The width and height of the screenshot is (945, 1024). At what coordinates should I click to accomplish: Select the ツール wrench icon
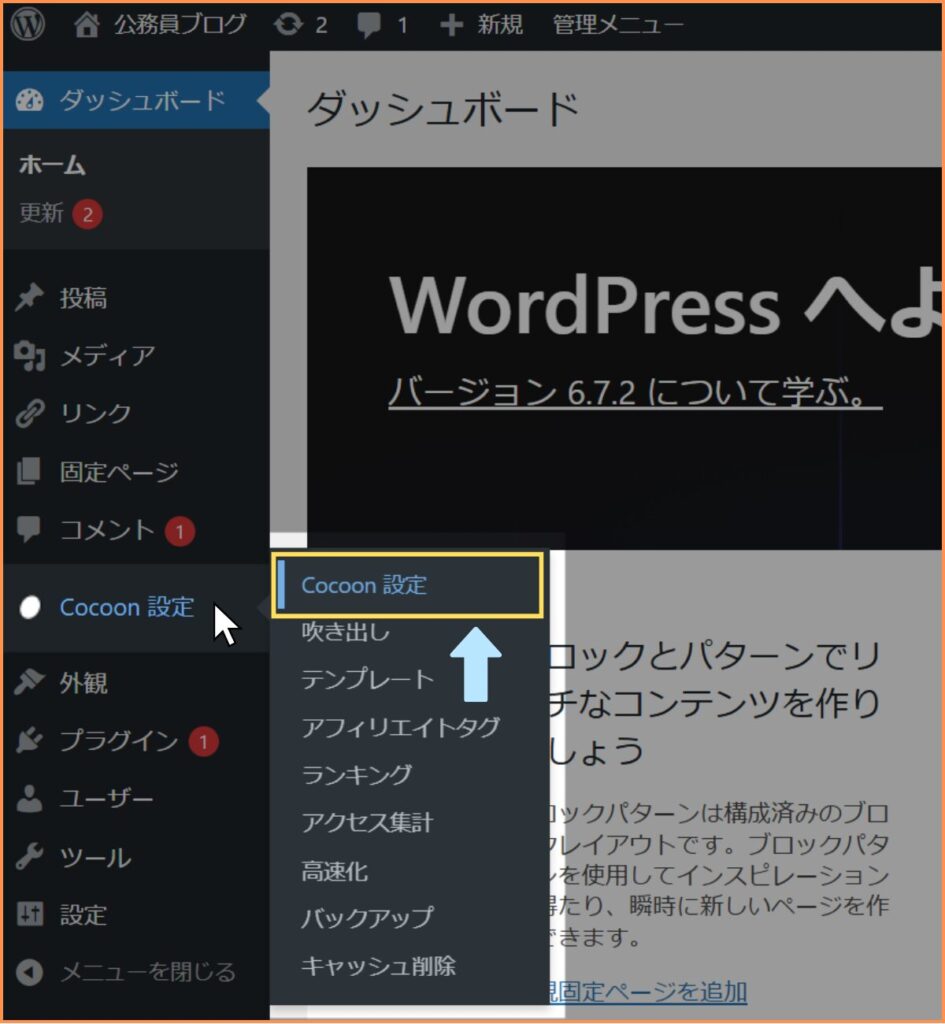click(x=30, y=857)
